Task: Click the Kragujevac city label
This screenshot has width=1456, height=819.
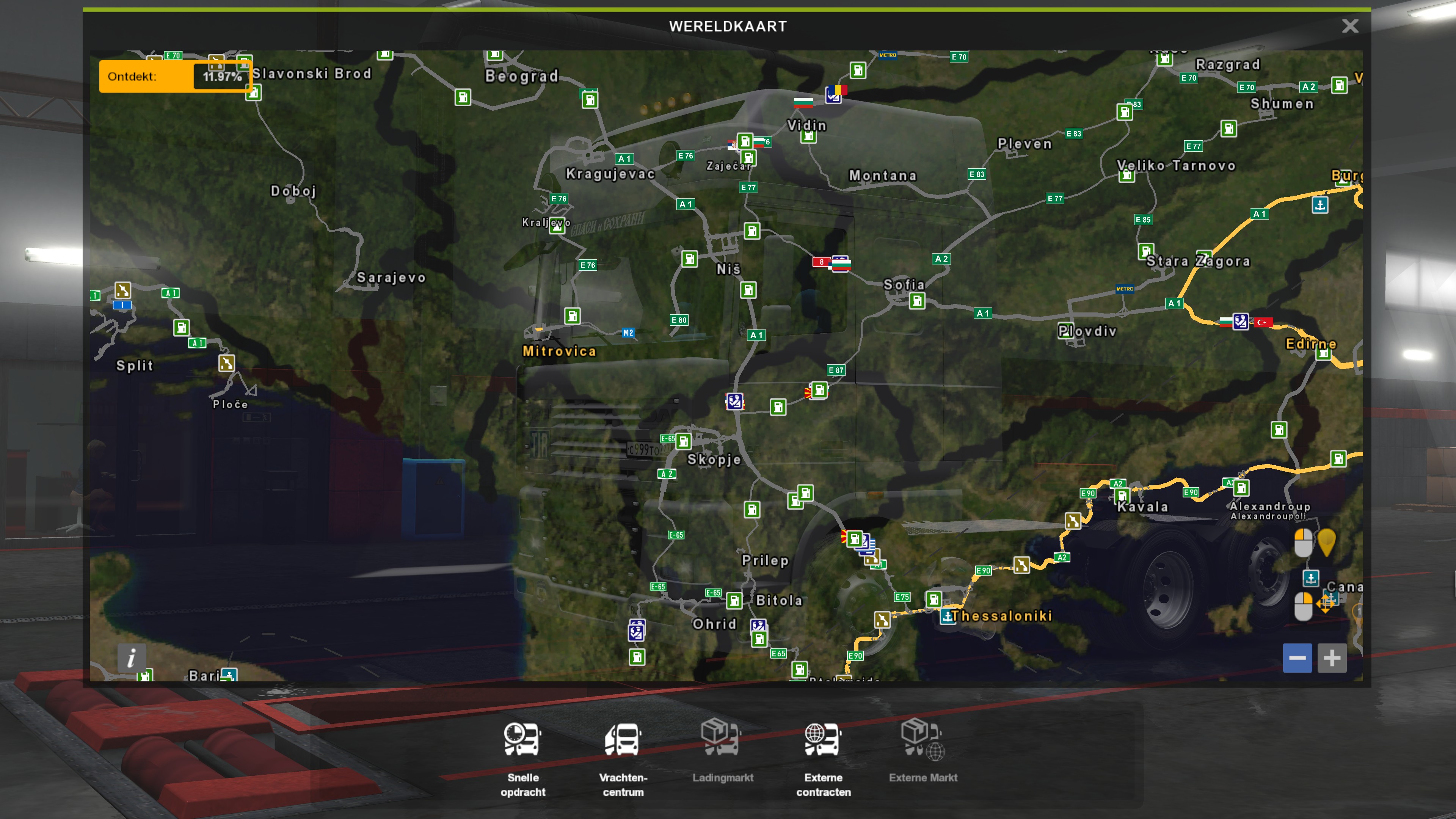Action: point(610,174)
